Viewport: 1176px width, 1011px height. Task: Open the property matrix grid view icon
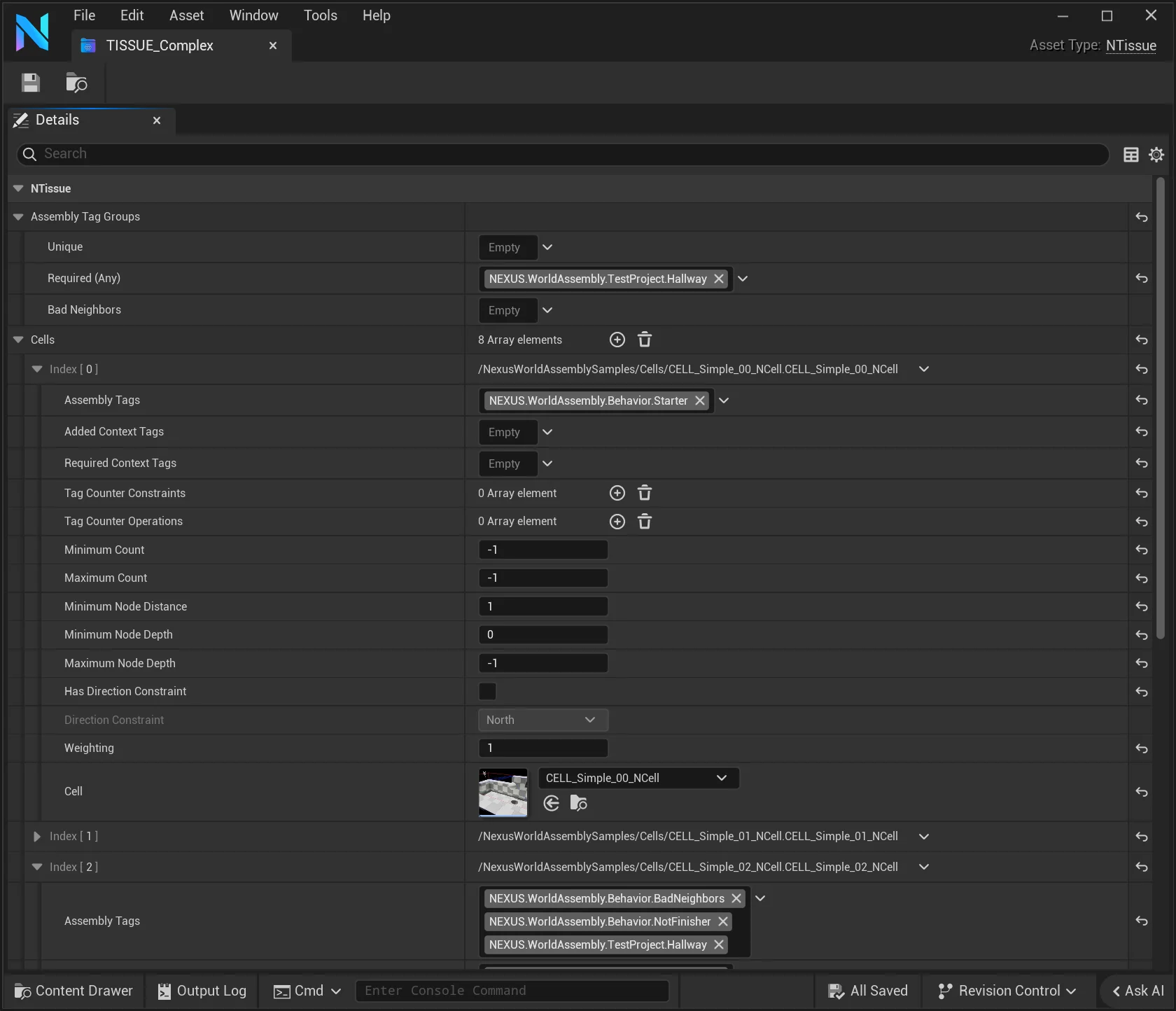tap(1131, 154)
